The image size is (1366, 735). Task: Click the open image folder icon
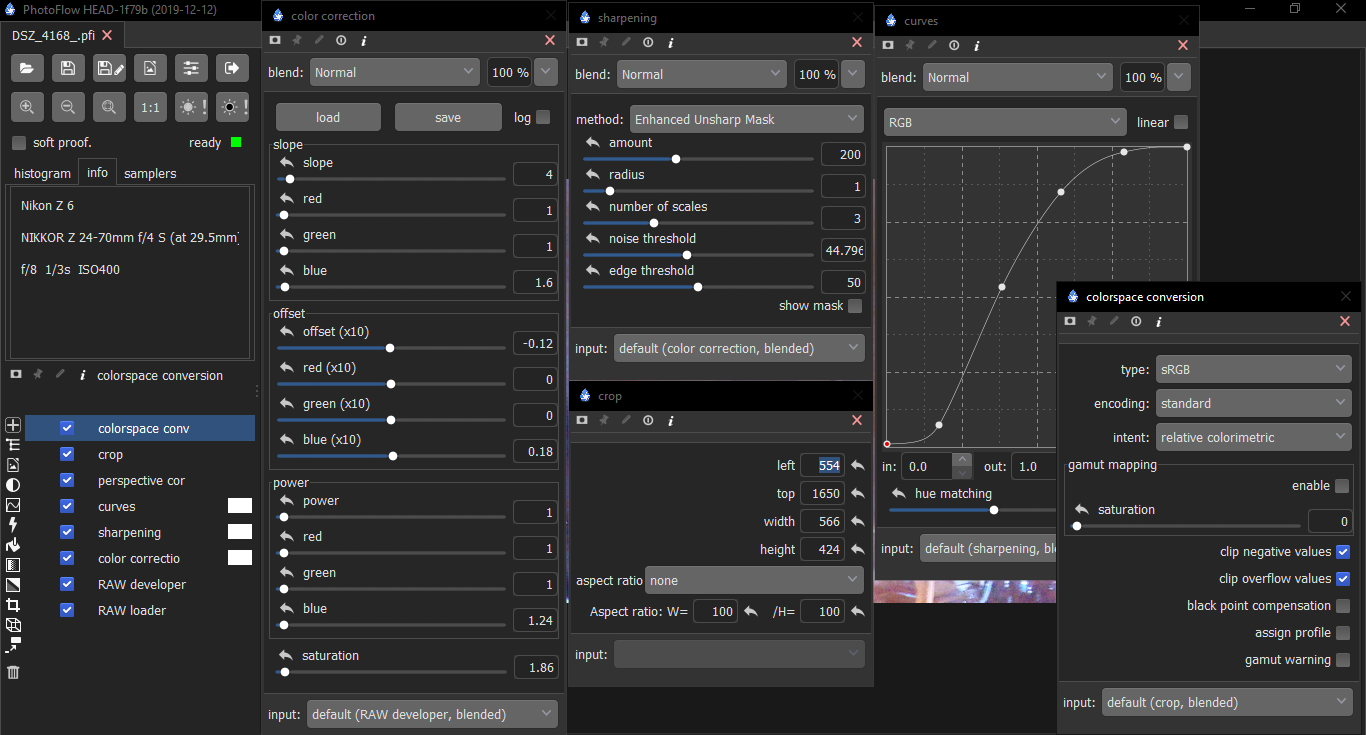(26, 68)
